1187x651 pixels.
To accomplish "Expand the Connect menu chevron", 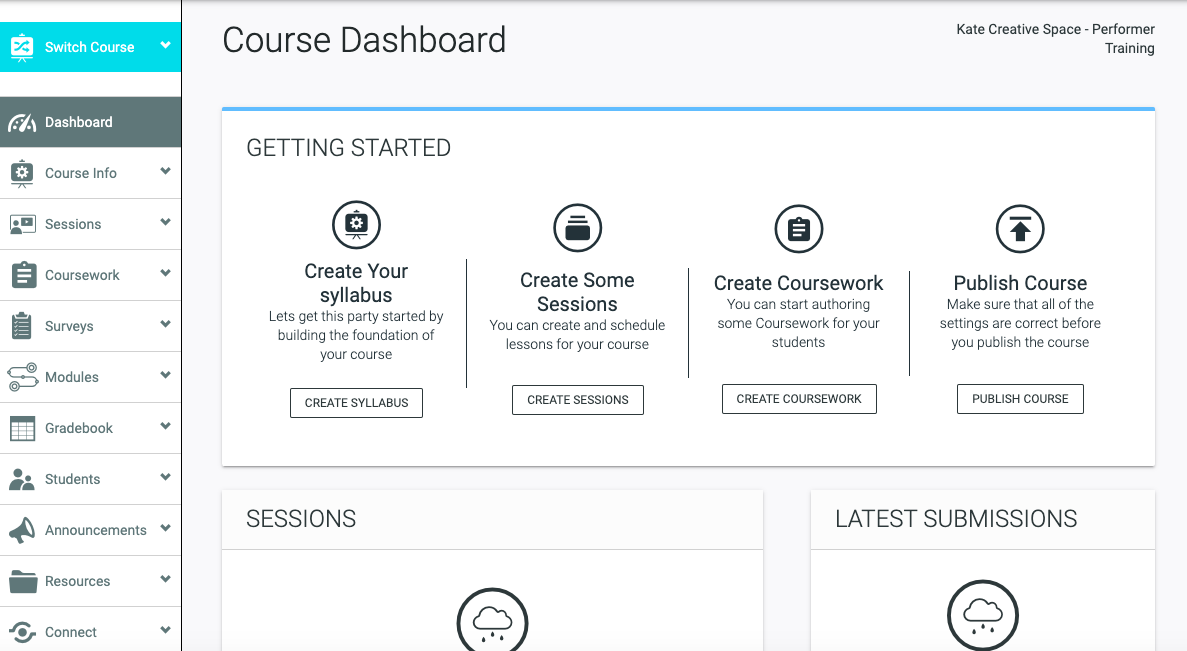I will pos(165,630).
